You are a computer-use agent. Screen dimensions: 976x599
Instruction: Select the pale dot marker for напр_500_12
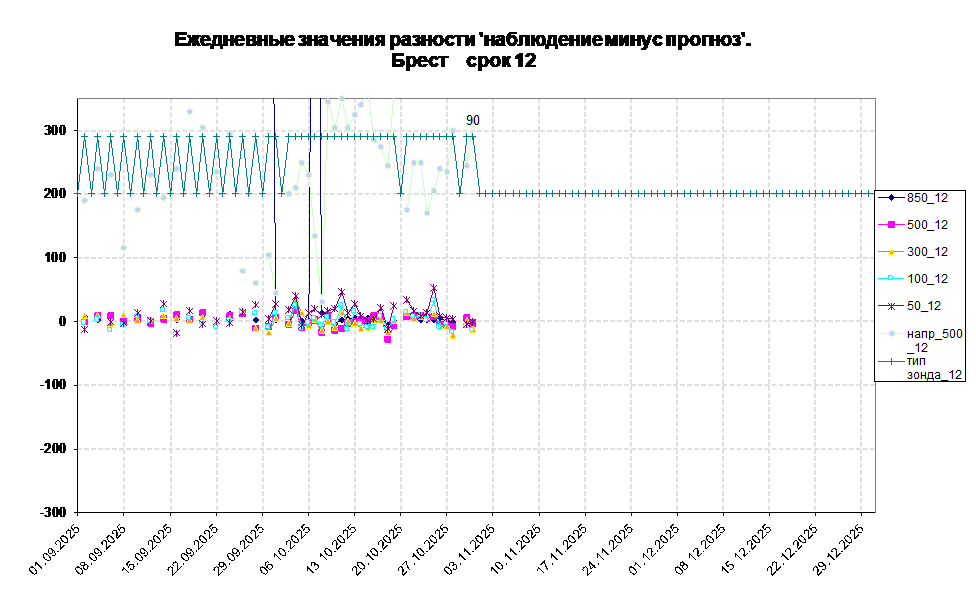click(890, 334)
